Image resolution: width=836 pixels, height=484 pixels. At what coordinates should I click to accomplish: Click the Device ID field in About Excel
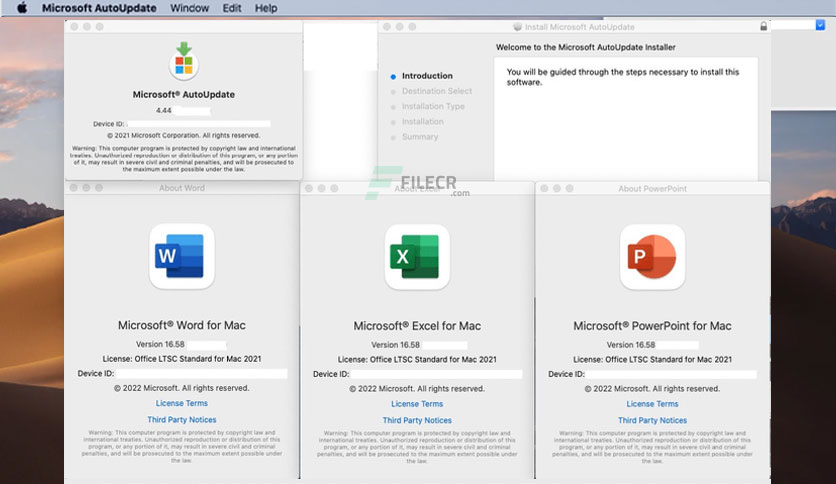point(437,374)
